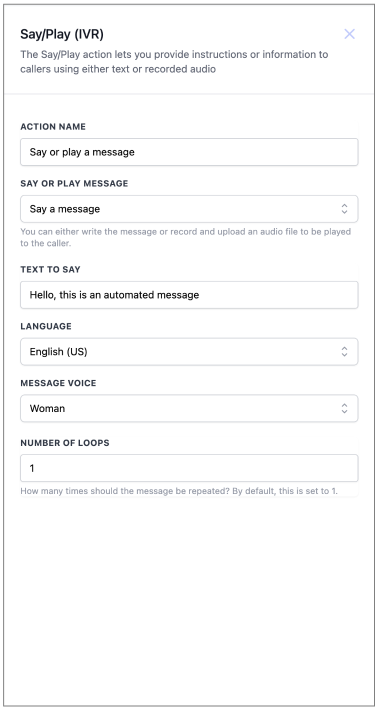
Task: Open the Woman message voice dropdown
Action: [189, 409]
